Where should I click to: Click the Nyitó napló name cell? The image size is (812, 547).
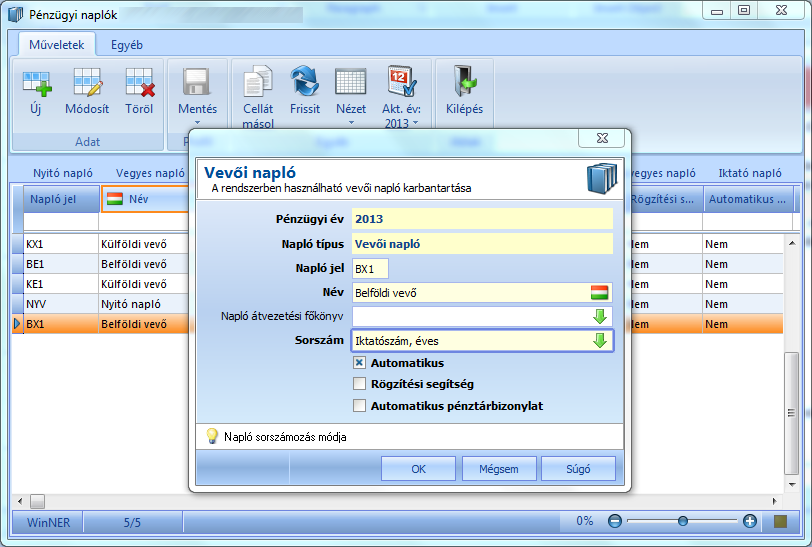[144, 304]
